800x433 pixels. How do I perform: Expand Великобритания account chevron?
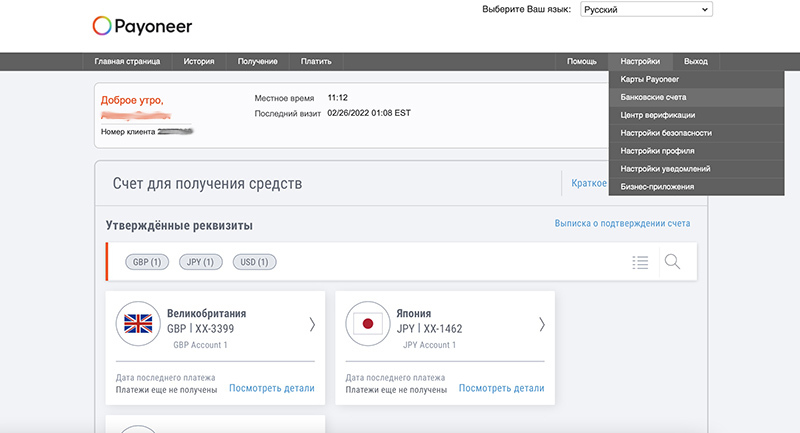(312, 324)
